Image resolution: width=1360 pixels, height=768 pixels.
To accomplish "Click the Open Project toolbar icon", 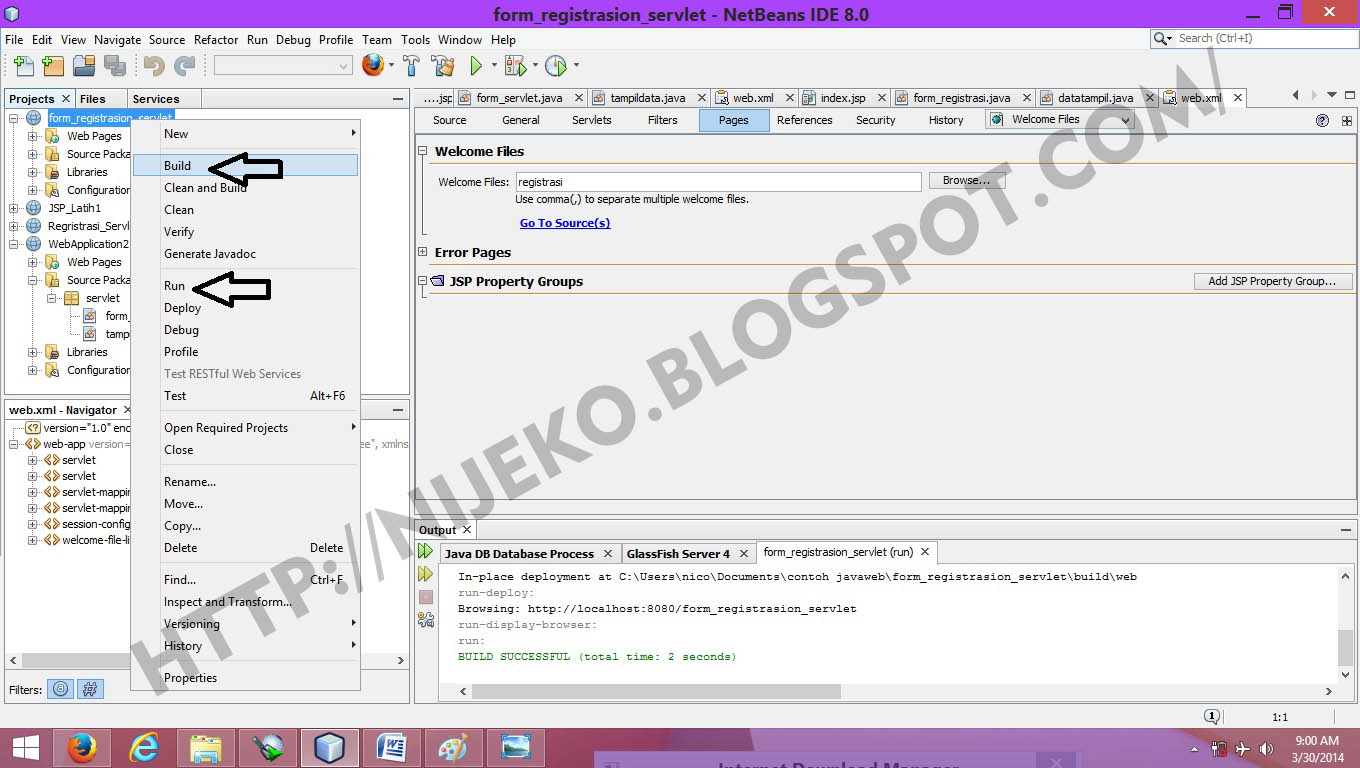I will [84, 65].
